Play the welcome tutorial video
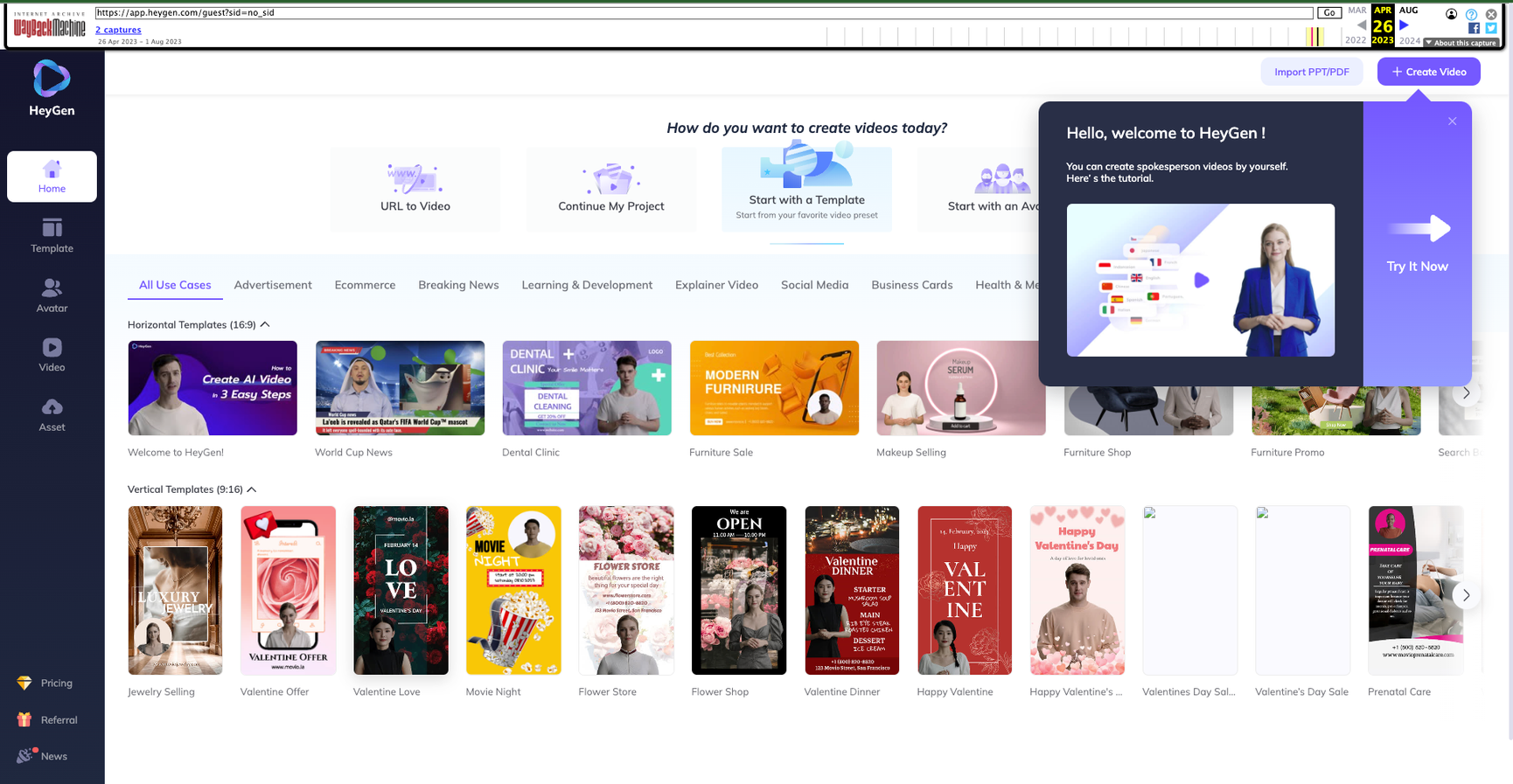 coord(1201,280)
